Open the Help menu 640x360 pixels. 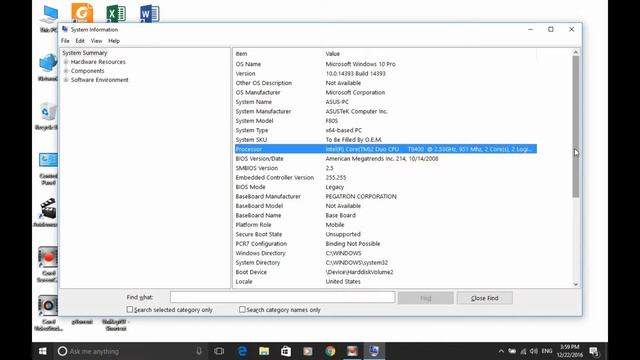(114, 41)
